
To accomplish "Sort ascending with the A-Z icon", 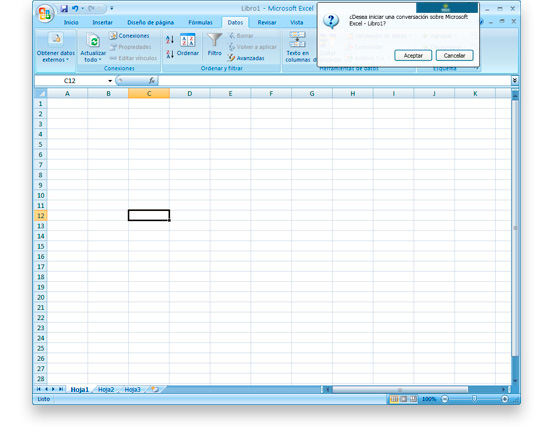I will click(170, 39).
